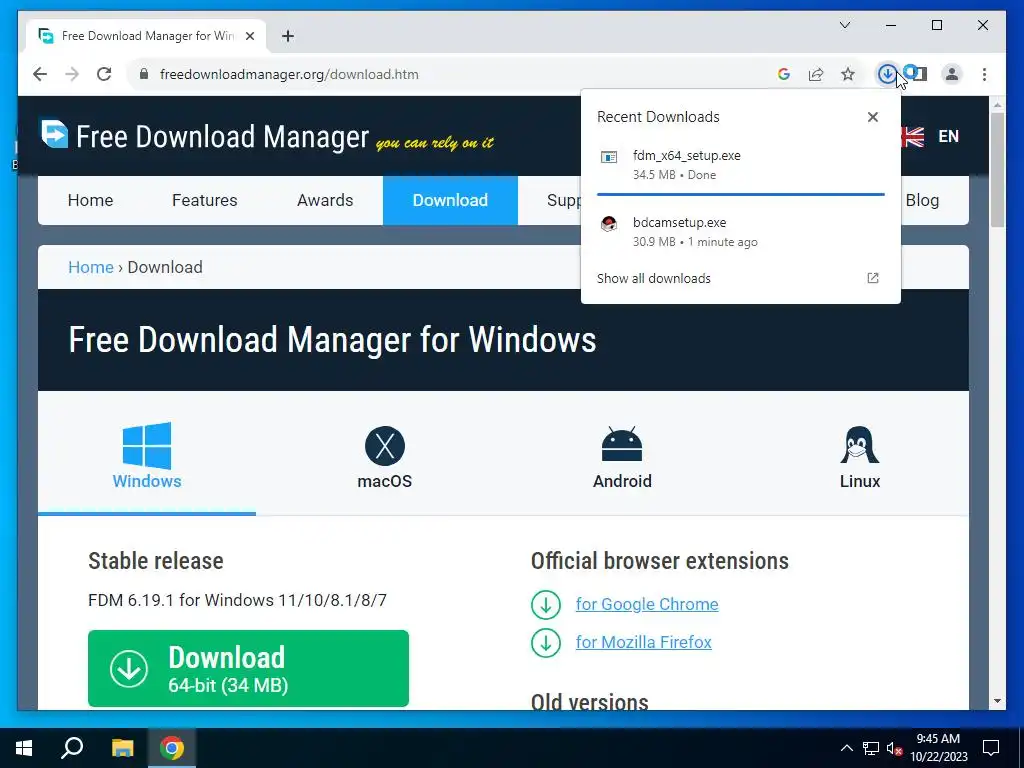Click the green Download 64-bit button
Viewport: 1024px width, 768px height.
point(248,668)
